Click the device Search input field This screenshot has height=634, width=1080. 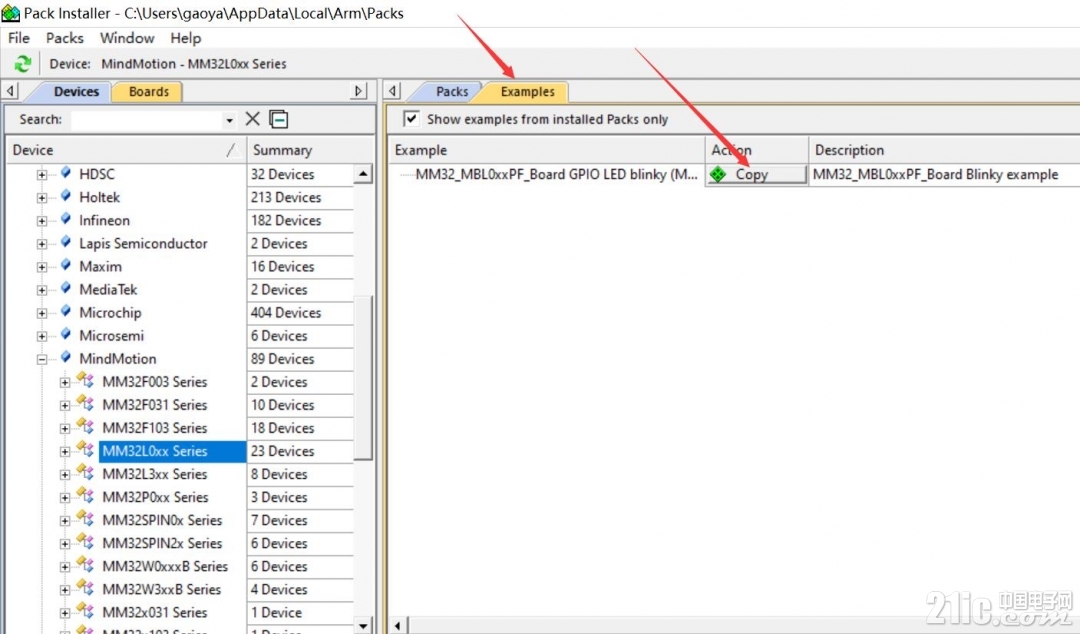pos(147,120)
